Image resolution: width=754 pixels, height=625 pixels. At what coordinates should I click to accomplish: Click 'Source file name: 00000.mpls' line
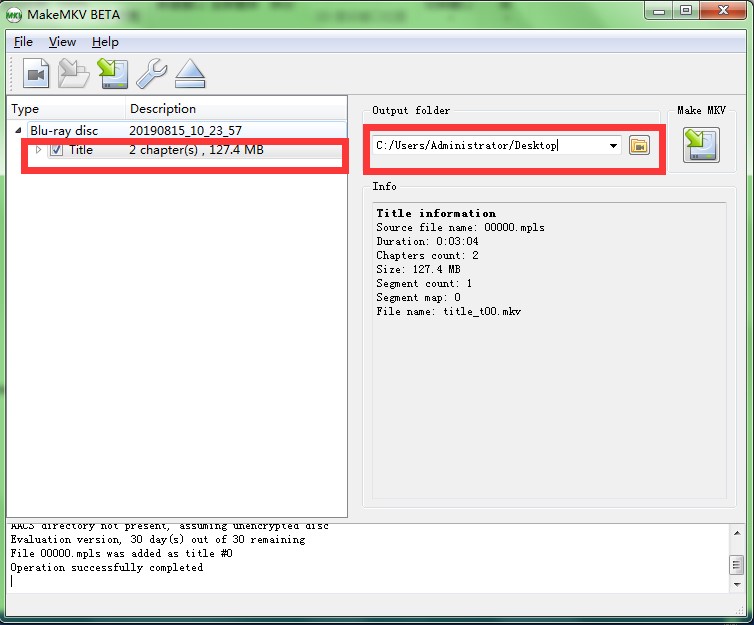point(460,227)
